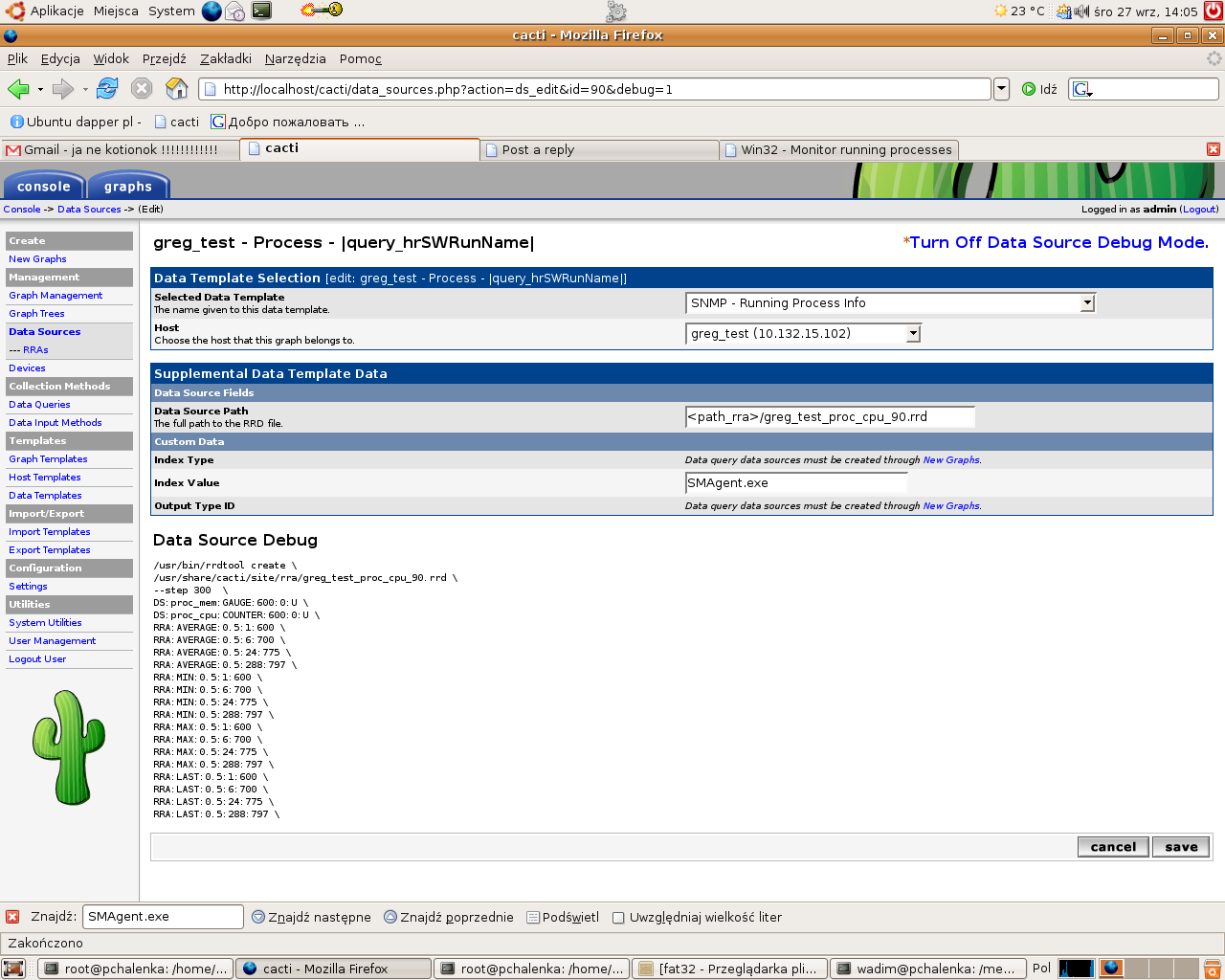Click the Google search engine icon
Screen dimensions: 1225x980
[x=1082, y=89]
